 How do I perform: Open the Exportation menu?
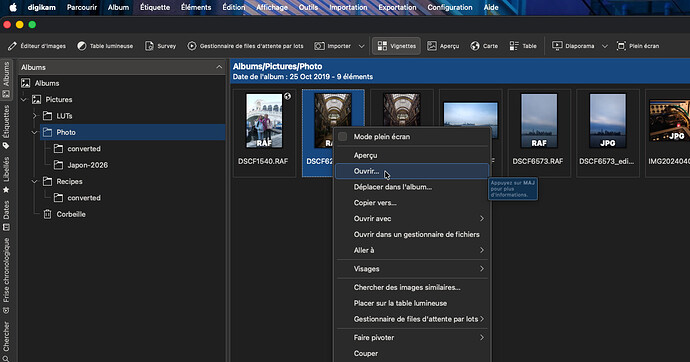[x=397, y=7]
